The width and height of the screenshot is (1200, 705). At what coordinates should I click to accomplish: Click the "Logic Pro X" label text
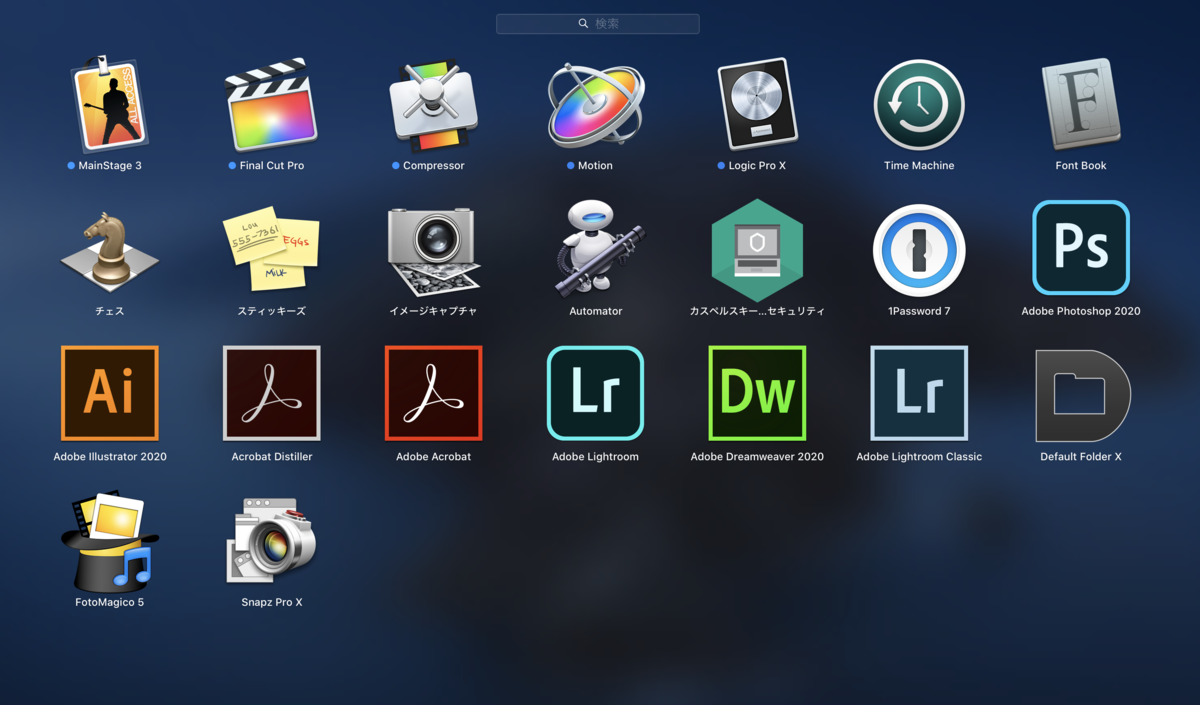[757, 166]
